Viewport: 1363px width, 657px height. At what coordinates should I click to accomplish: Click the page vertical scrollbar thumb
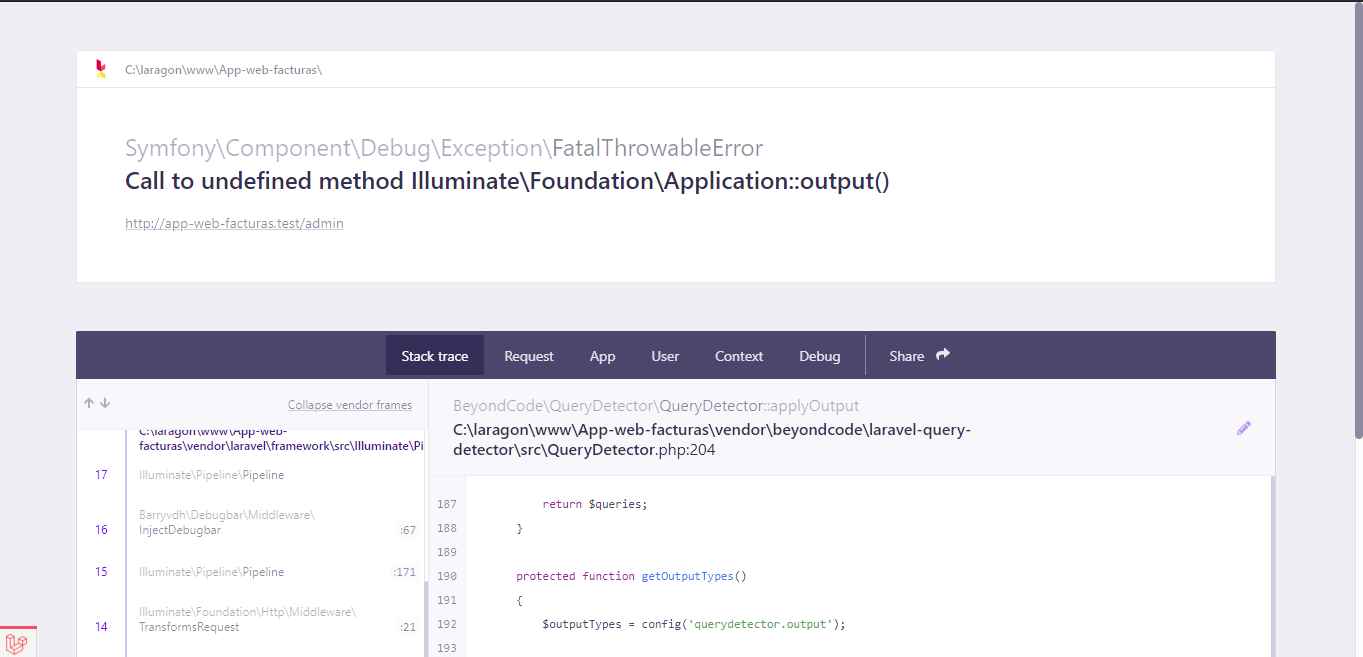pos(1357,220)
